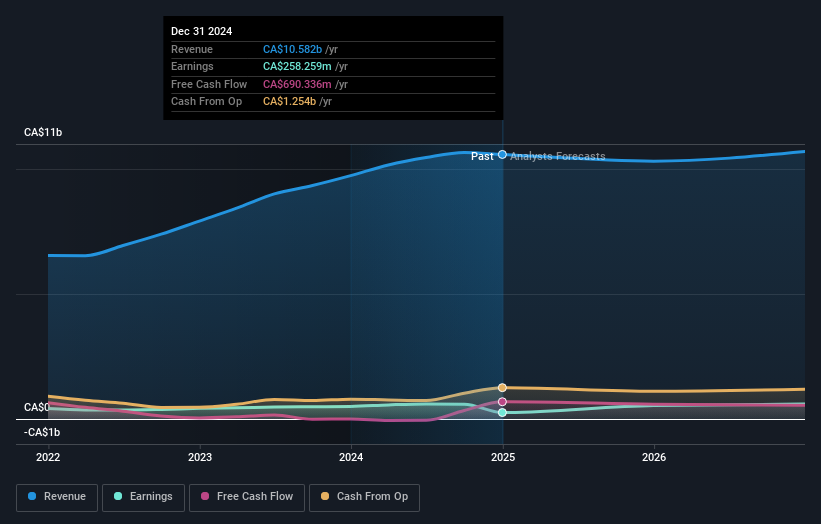Toggle the Free Cash Flow legend button
This screenshot has height=524, width=821.
(247, 497)
